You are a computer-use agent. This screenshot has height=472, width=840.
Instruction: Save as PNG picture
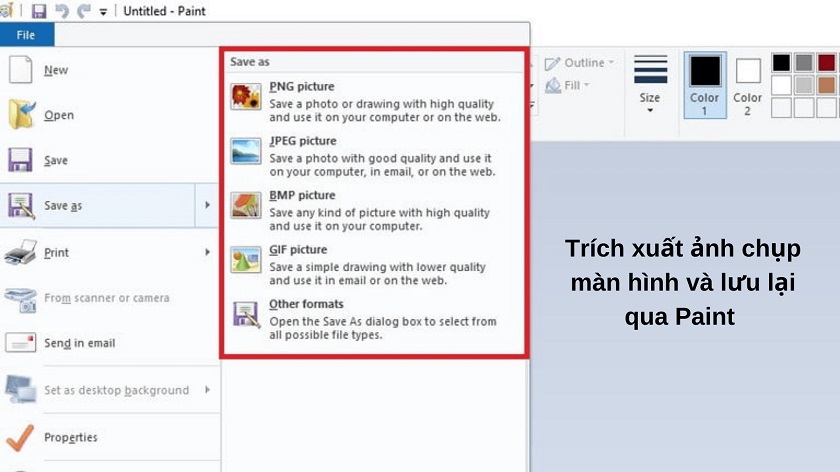click(373, 102)
